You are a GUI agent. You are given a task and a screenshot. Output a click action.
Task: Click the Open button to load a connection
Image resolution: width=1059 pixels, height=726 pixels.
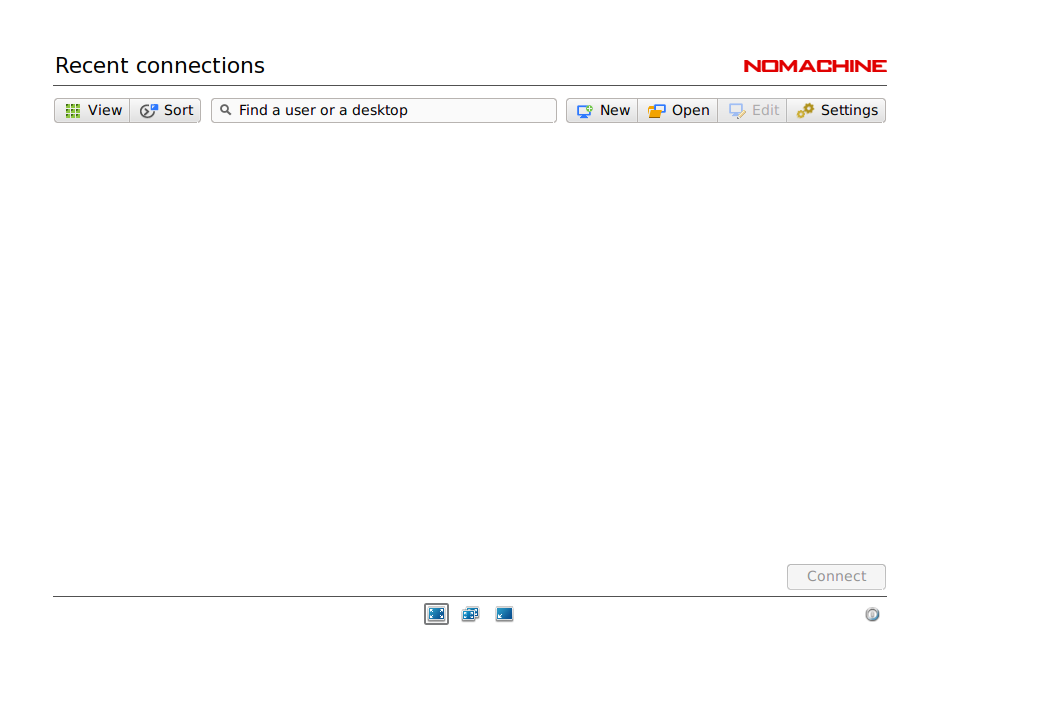678,110
